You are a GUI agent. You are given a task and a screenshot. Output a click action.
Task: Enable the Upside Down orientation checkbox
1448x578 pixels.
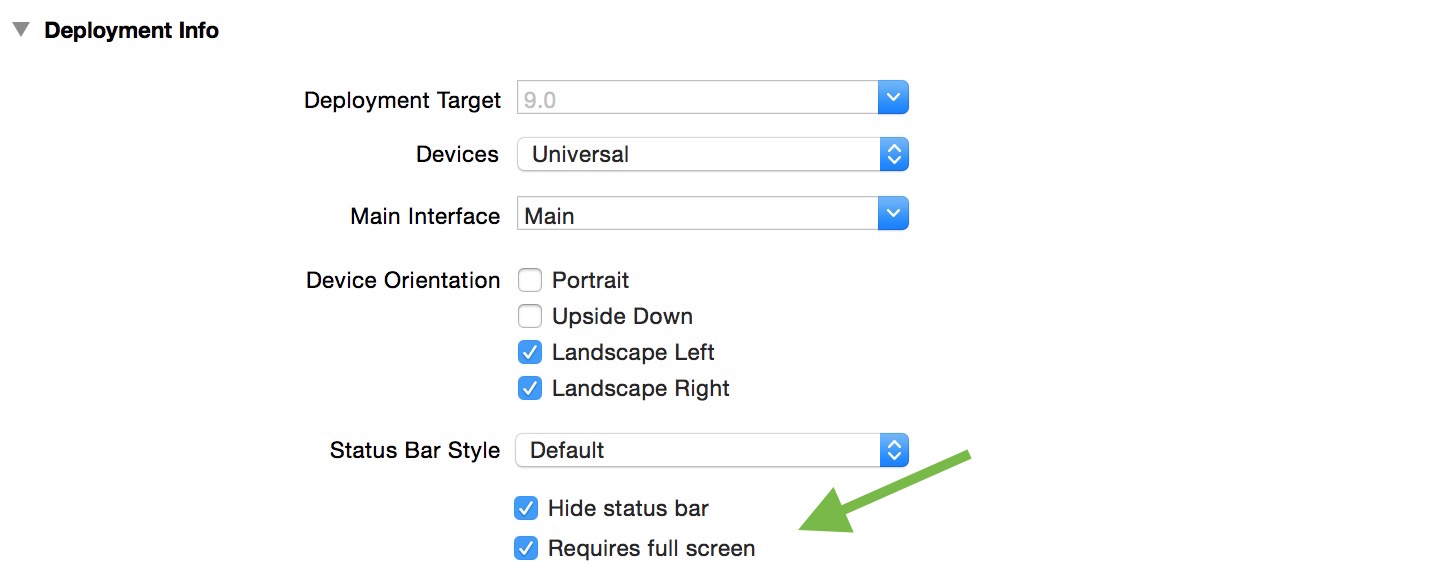[x=529, y=316]
